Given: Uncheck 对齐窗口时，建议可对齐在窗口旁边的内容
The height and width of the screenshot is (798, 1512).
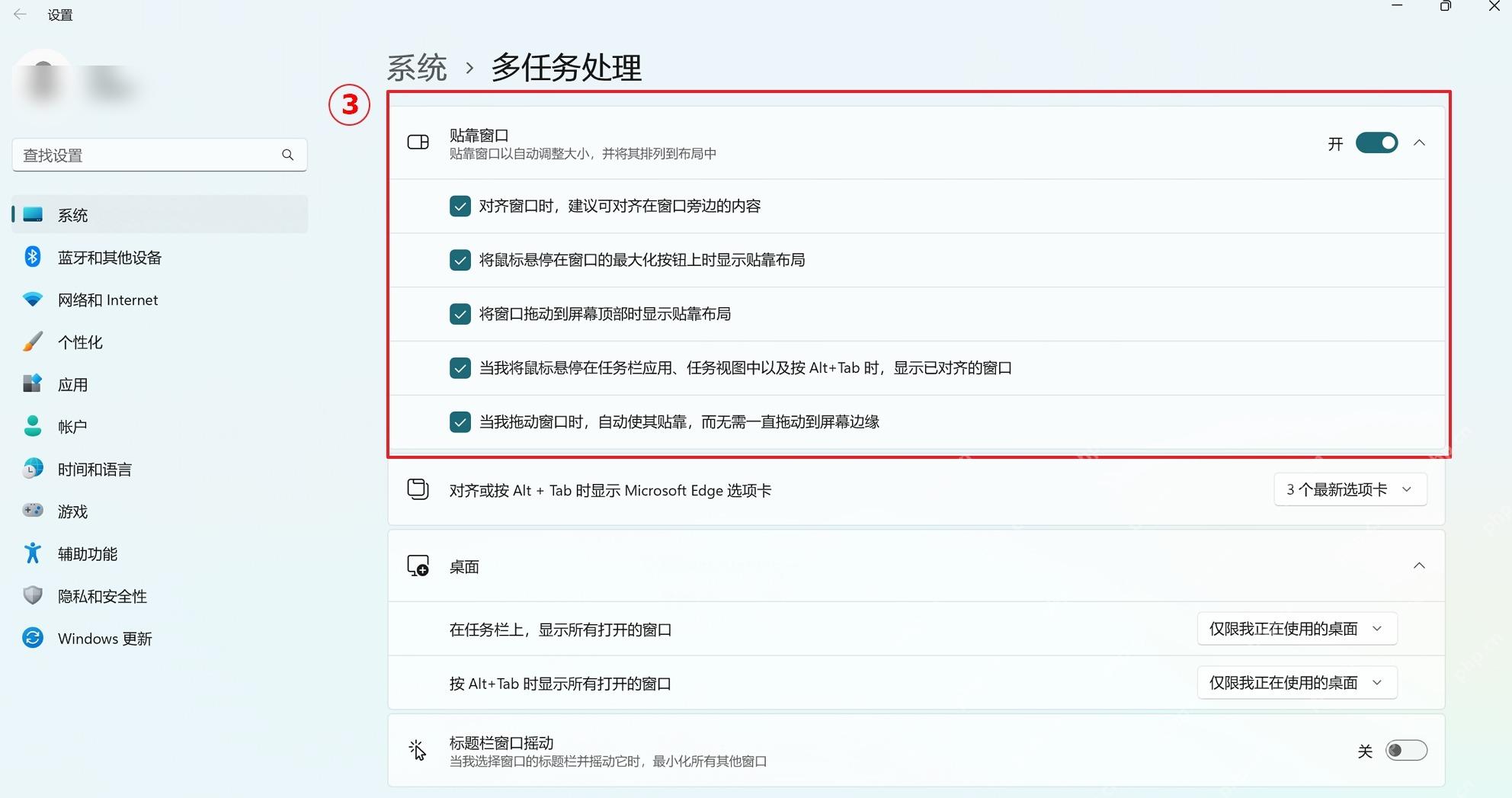Looking at the screenshot, I should click(x=460, y=207).
